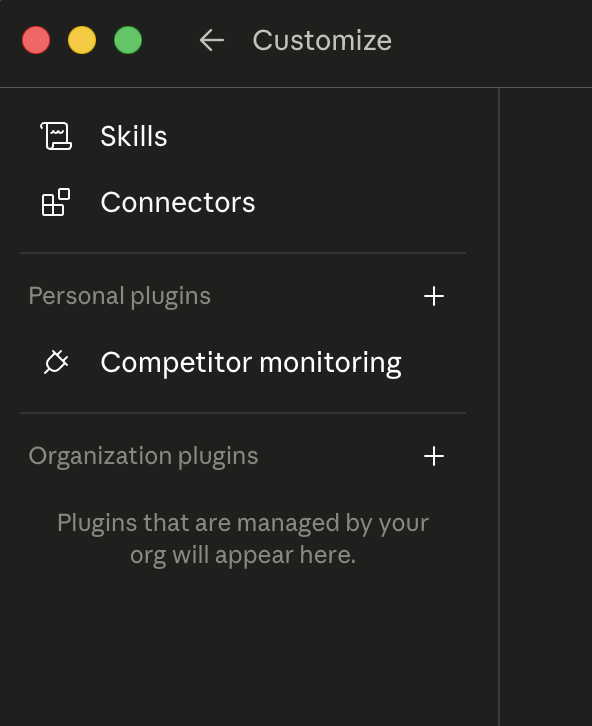Add a new personal plugin with plus

[x=434, y=296]
